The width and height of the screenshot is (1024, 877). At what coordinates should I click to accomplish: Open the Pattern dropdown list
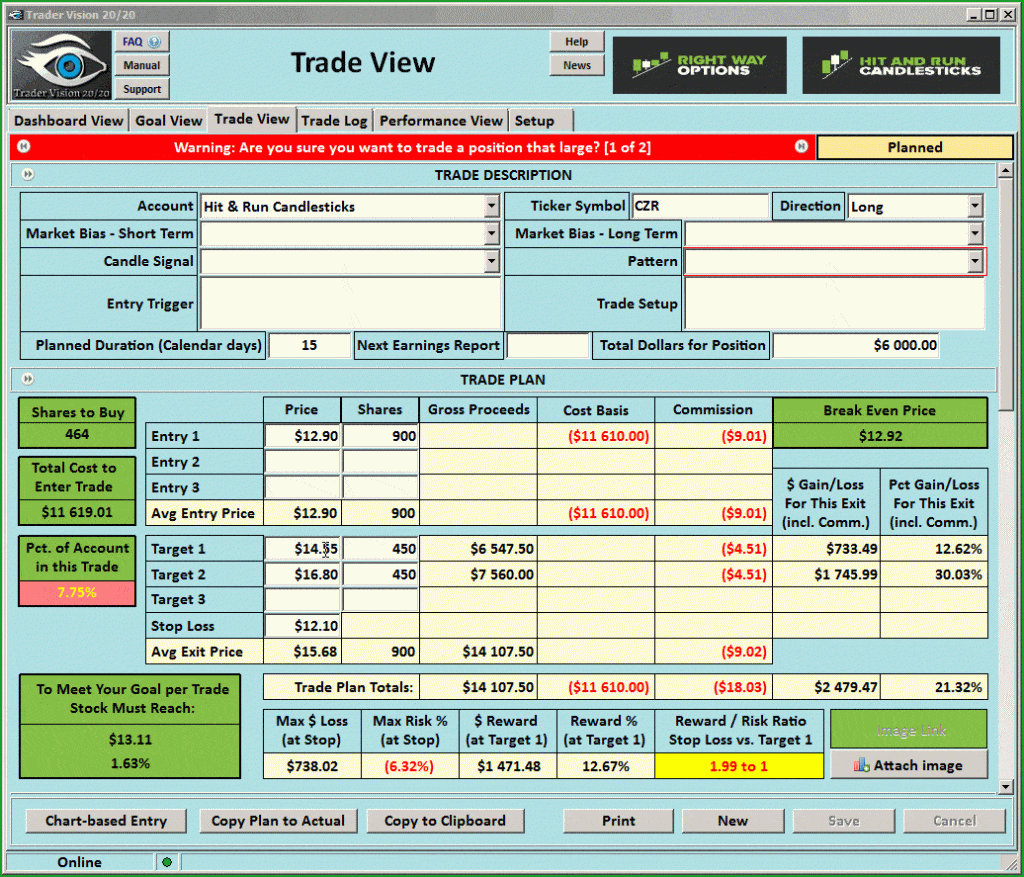975,262
